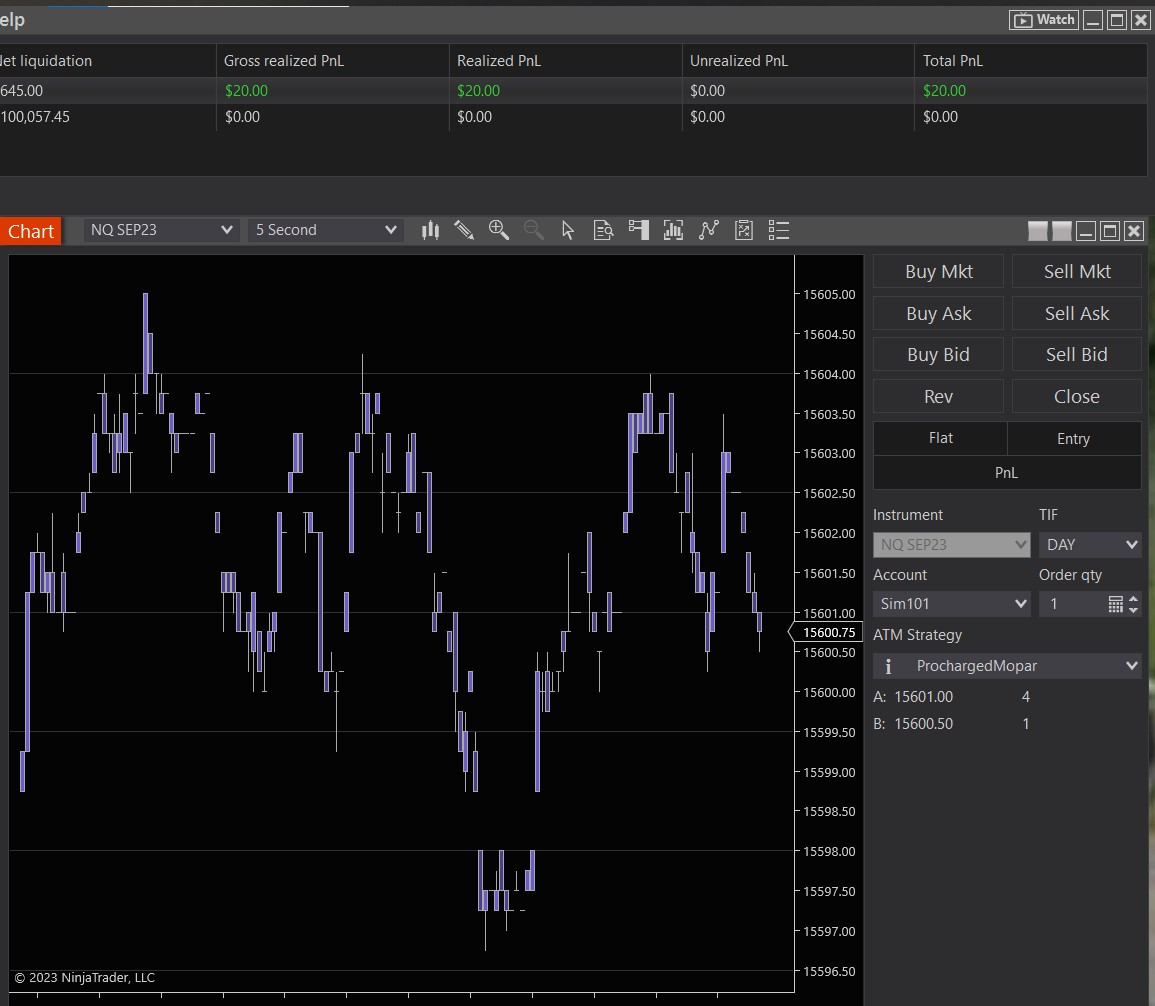The height and width of the screenshot is (1006, 1155).
Task: Click the chart properties list icon
Action: [779, 231]
